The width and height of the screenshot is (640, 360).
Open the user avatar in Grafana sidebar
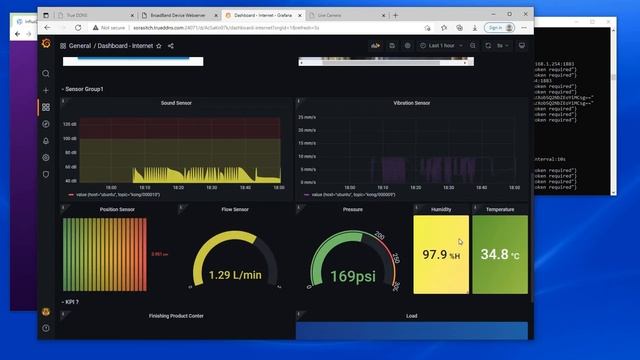[46, 312]
